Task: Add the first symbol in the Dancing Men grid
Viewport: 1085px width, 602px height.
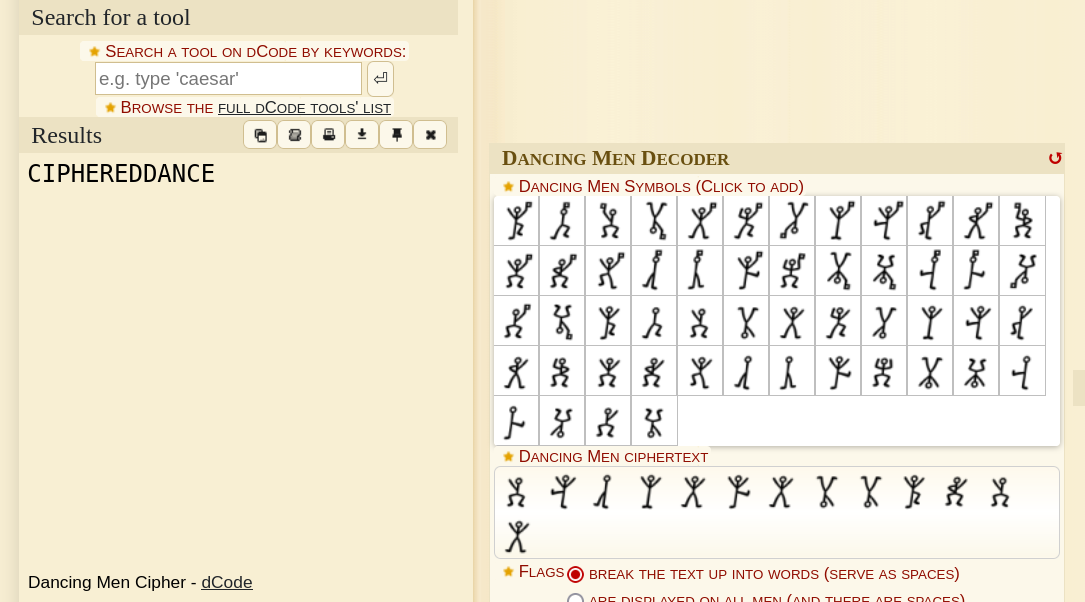Action: 516,221
